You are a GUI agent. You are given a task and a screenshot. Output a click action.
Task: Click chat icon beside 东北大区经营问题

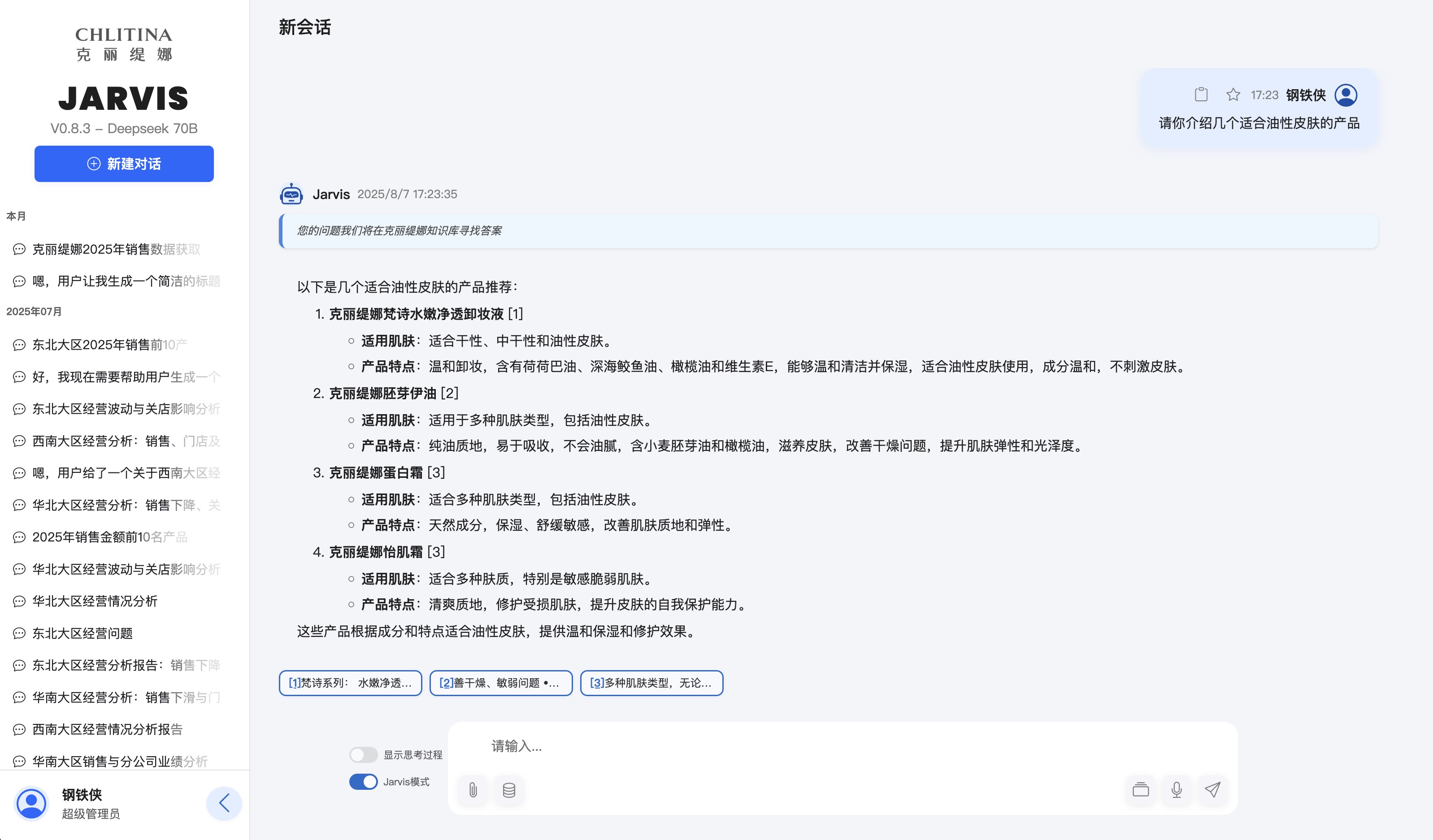pyautogui.click(x=19, y=633)
